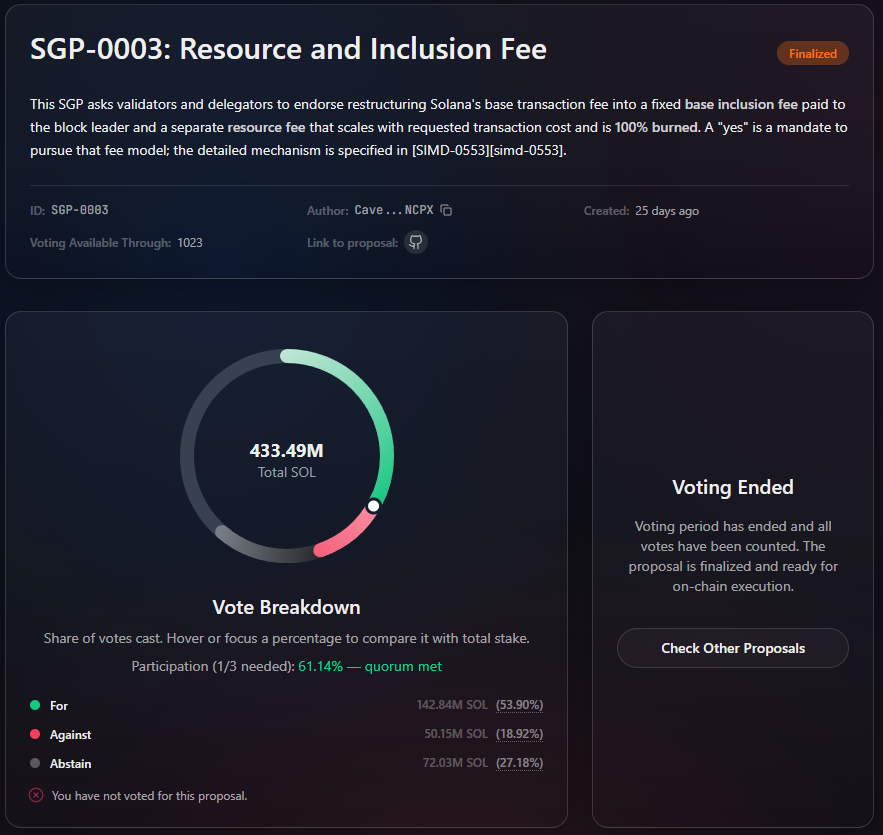Click the bold 'resource fee' text
Viewport: 883px width, 835px height.
click(x=266, y=127)
